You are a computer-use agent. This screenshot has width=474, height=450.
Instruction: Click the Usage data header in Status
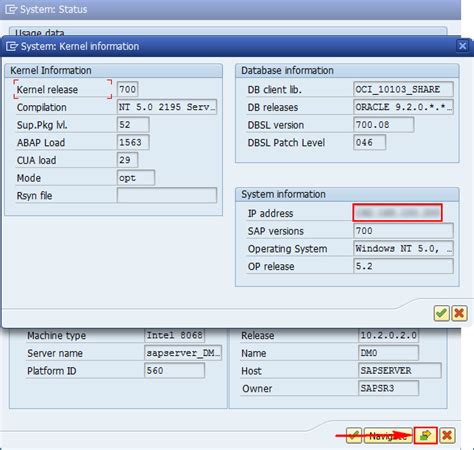coord(40,33)
